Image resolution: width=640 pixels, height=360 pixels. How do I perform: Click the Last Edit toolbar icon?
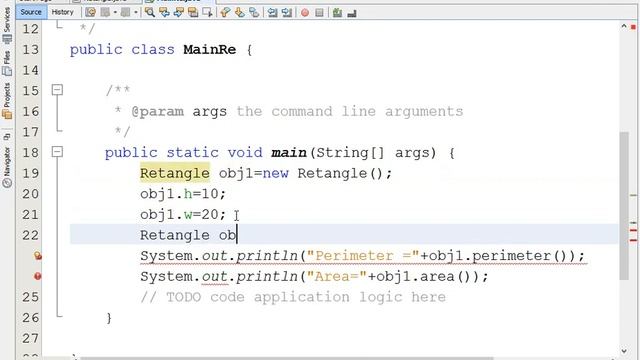tap(91, 12)
